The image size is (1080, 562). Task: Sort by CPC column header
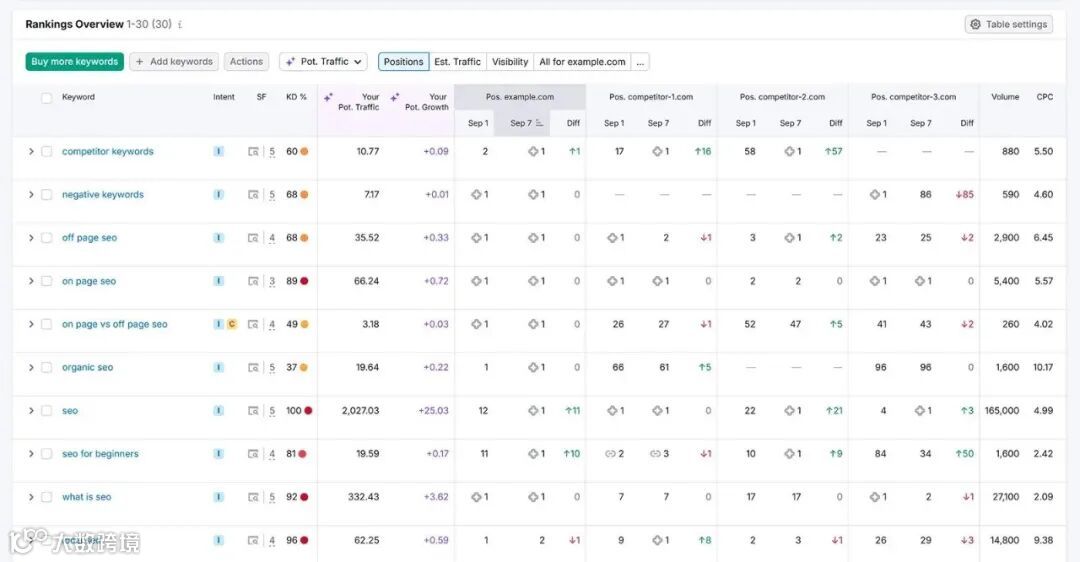coord(1044,97)
